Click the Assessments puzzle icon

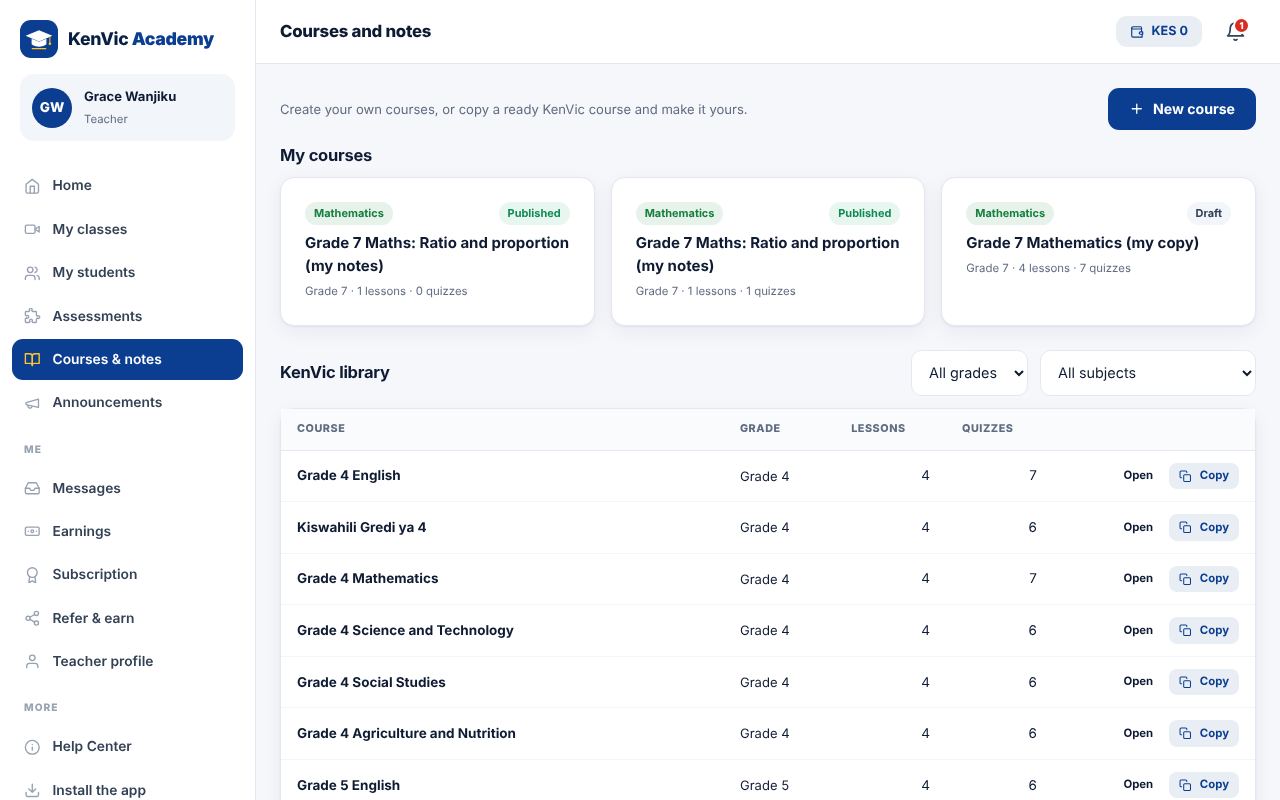[x=32, y=316]
